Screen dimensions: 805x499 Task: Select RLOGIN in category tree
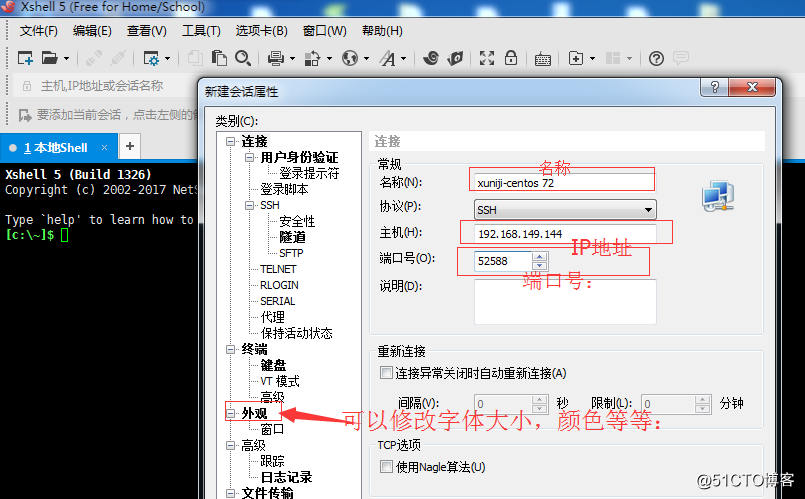pyautogui.click(x=279, y=285)
